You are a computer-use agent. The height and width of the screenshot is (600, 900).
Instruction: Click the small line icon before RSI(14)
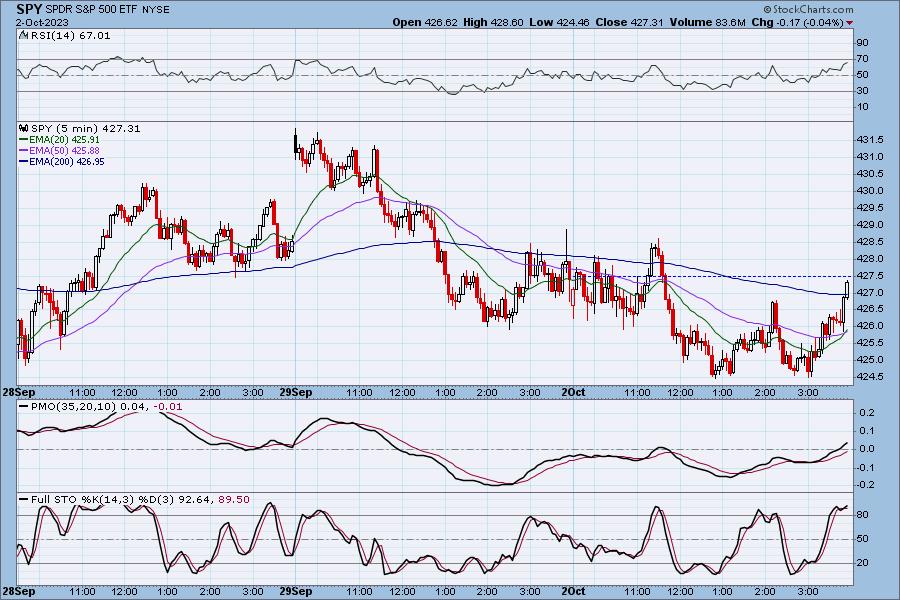24,35
